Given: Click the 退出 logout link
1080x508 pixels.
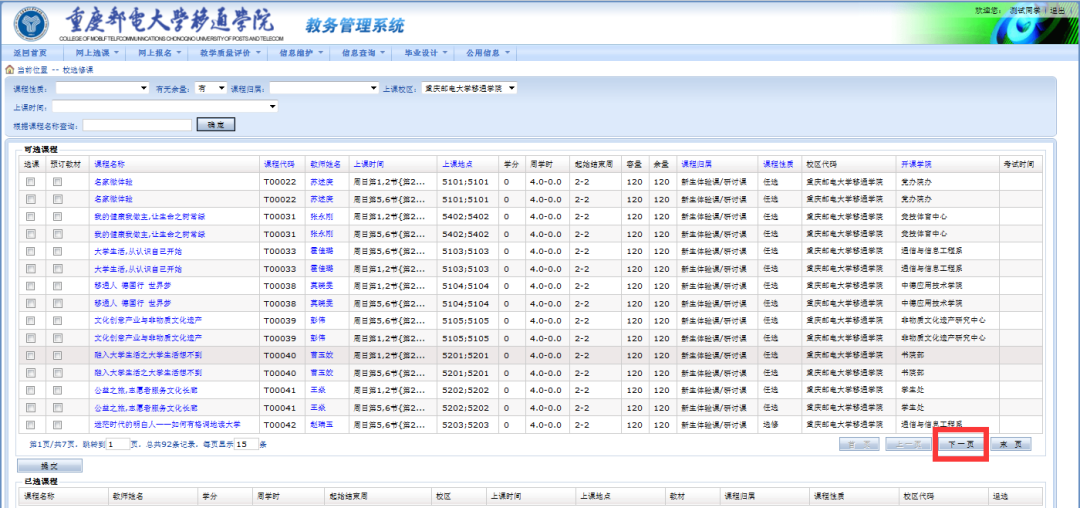Looking at the screenshot, I should click(1057, 10).
